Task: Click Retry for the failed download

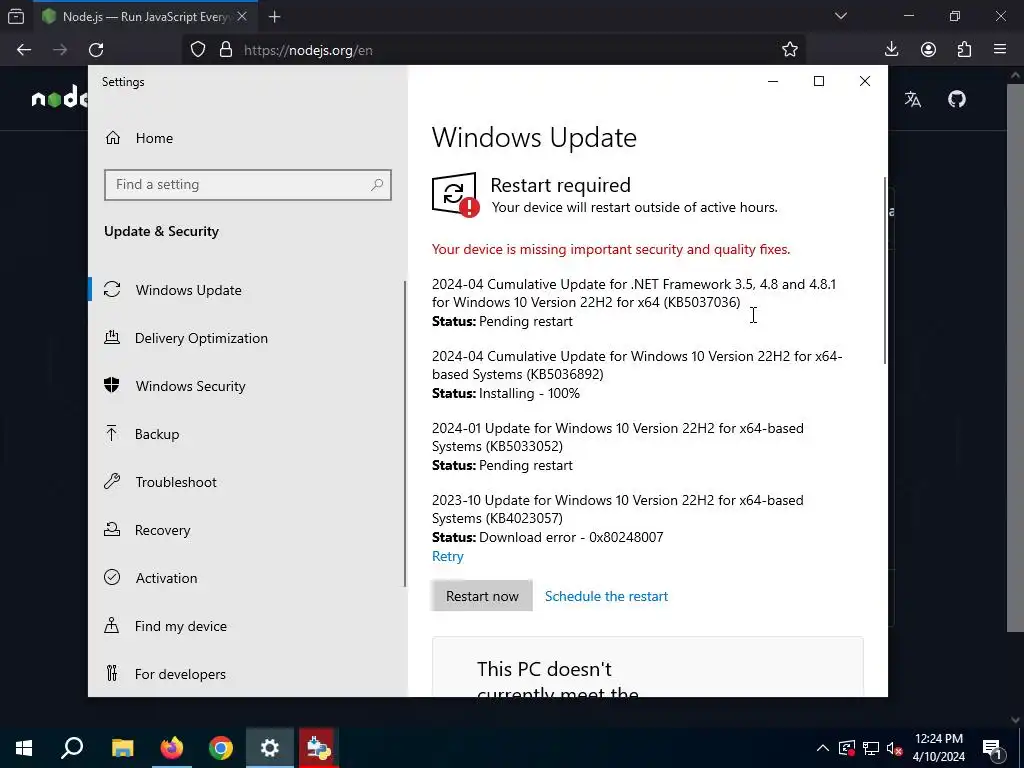Action: pyautogui.click(x=447, y=556)
